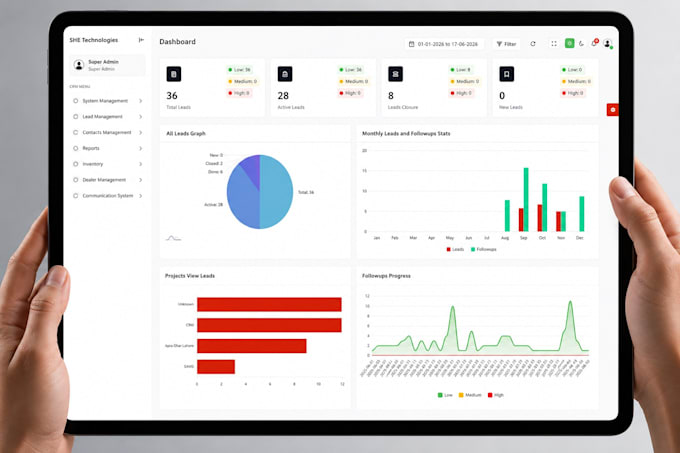The width and height of the screenshot is (680, 453).
Task: Click the Low: 8 badge in Leads Closure
Action: pyautogui.click(x=461, y=69)
